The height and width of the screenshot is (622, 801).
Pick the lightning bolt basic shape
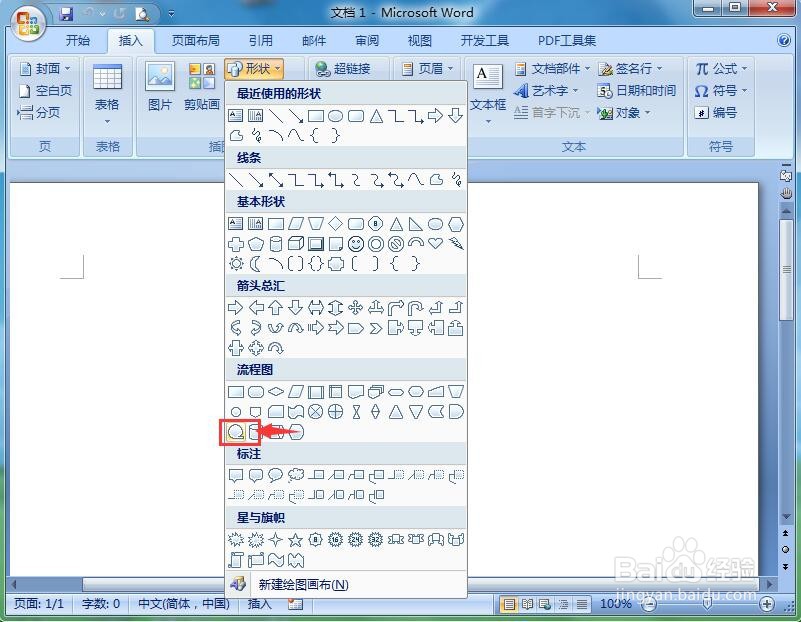pyautogui.click(x=456, y=244)
